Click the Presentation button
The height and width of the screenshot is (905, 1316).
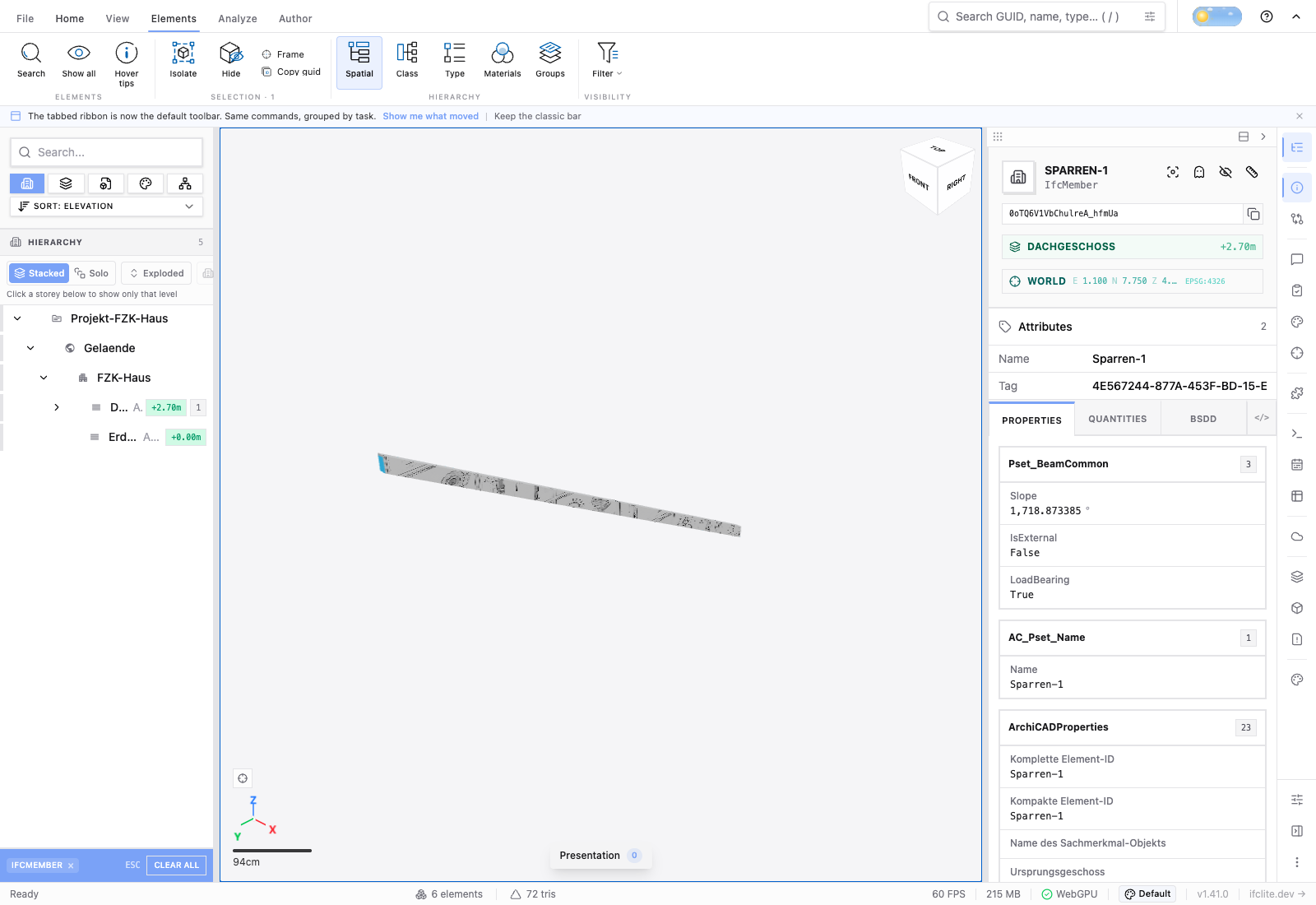(x=600, y=856)
